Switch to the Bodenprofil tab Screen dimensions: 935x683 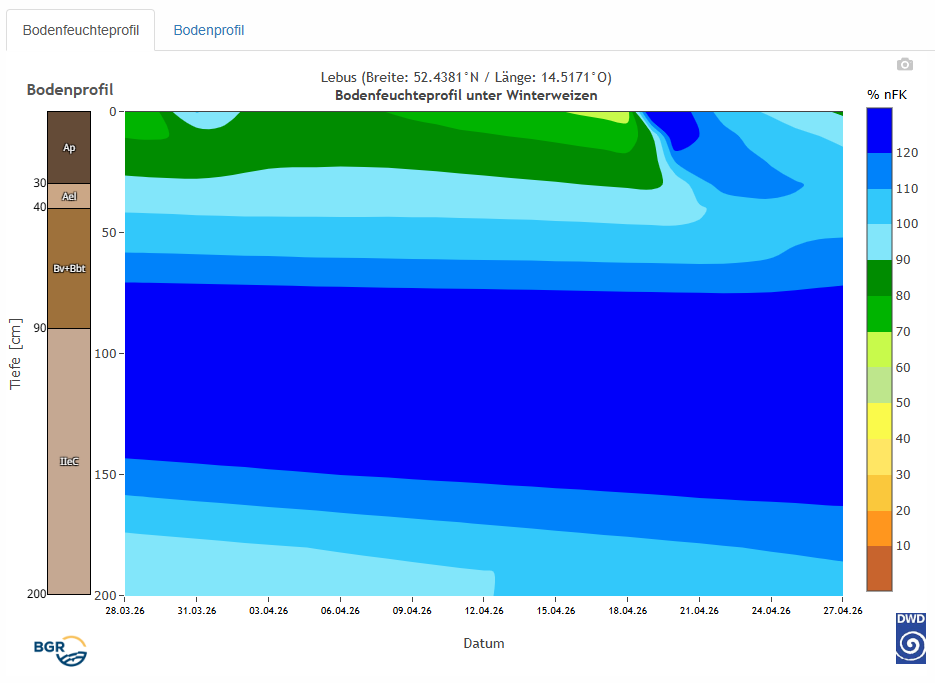pos(209,30)
